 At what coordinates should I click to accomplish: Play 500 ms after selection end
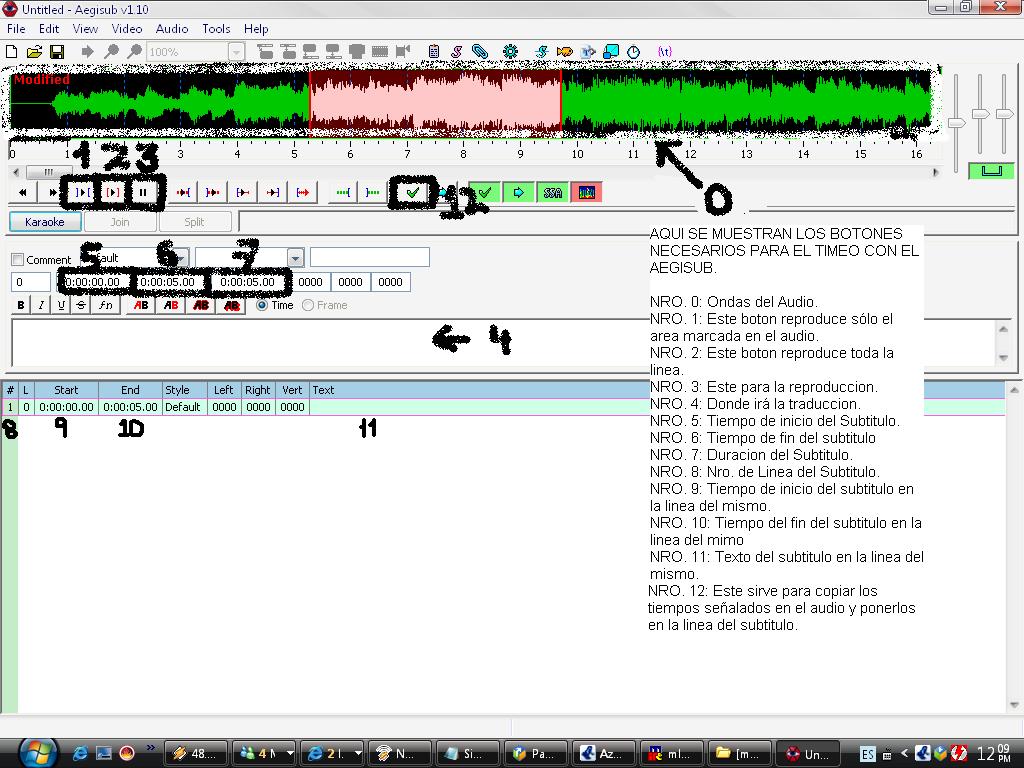[213, 193]
